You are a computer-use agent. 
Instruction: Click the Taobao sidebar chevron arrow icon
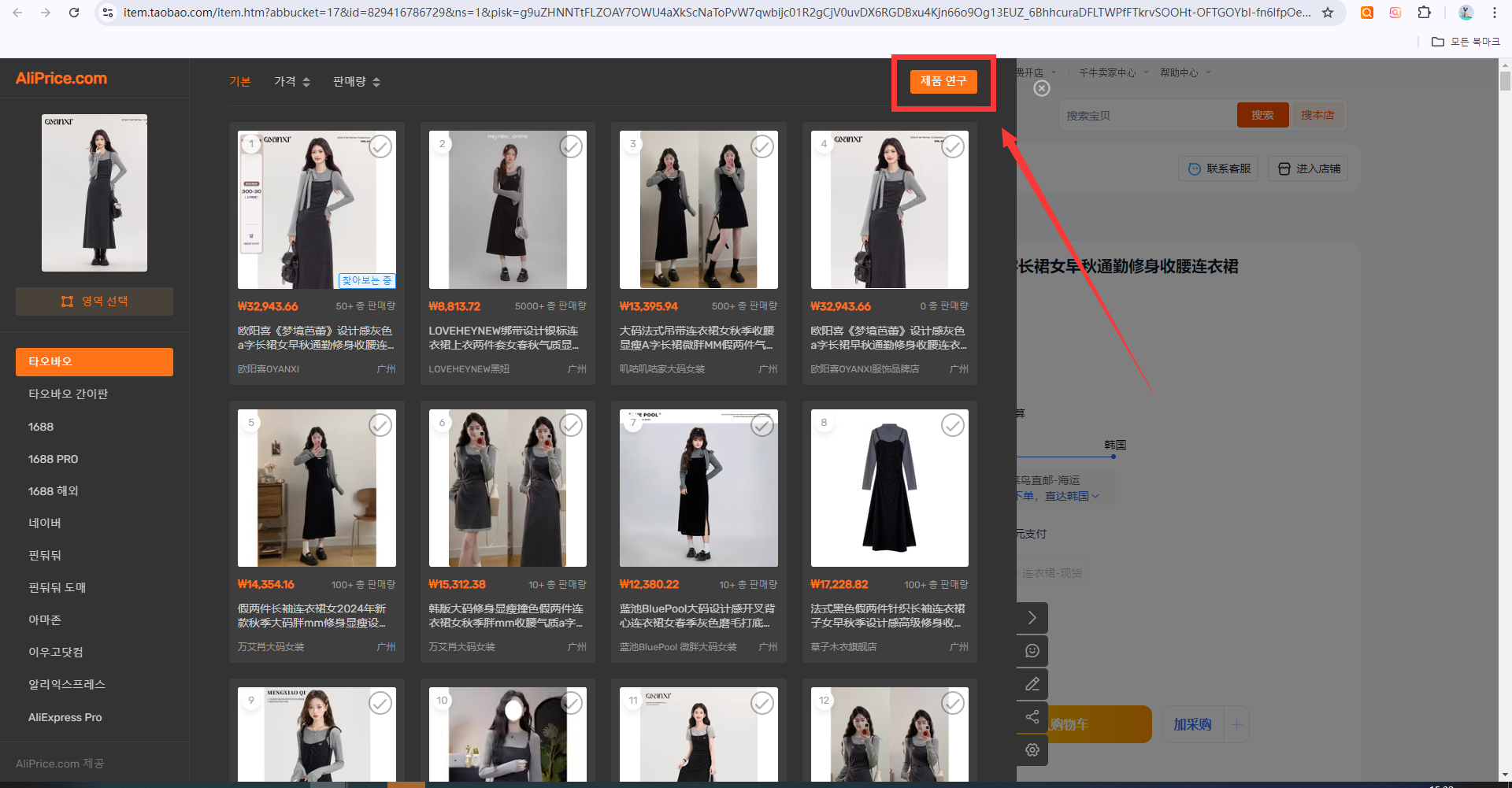tap(1032, 618)
